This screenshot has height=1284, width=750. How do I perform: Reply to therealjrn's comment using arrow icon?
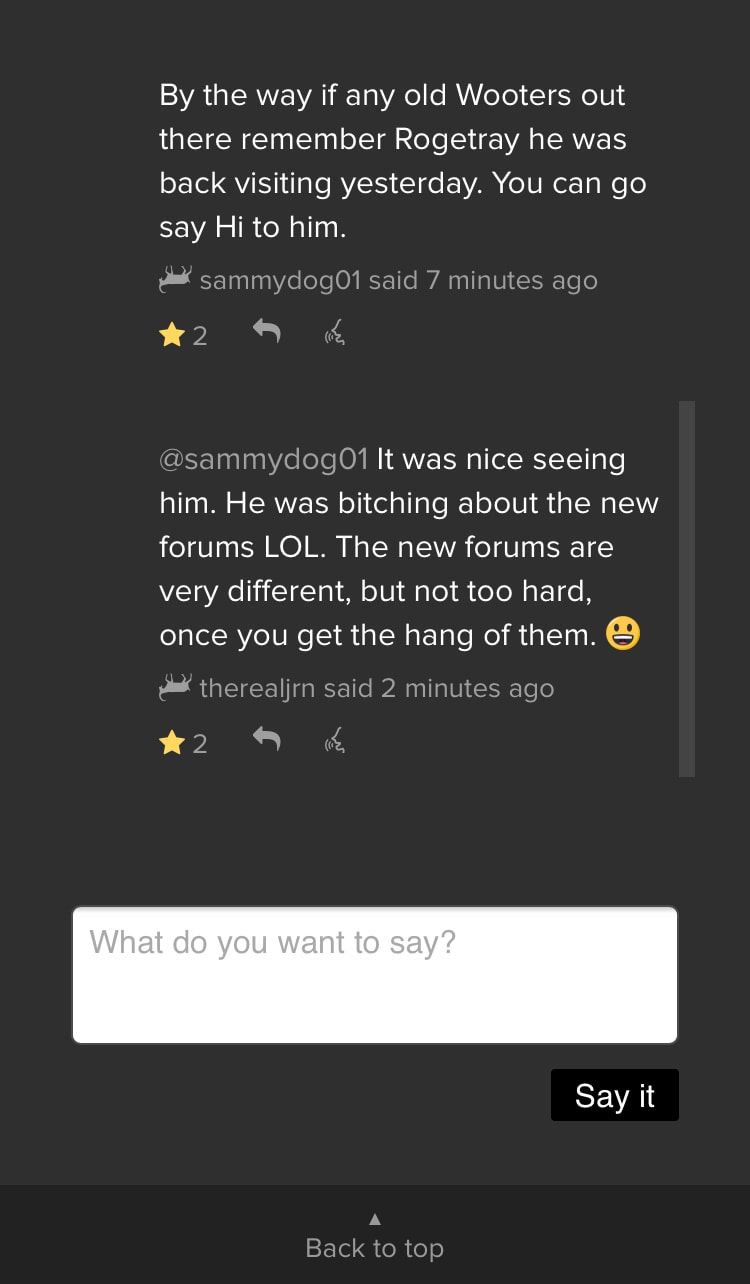pos(266,739)
